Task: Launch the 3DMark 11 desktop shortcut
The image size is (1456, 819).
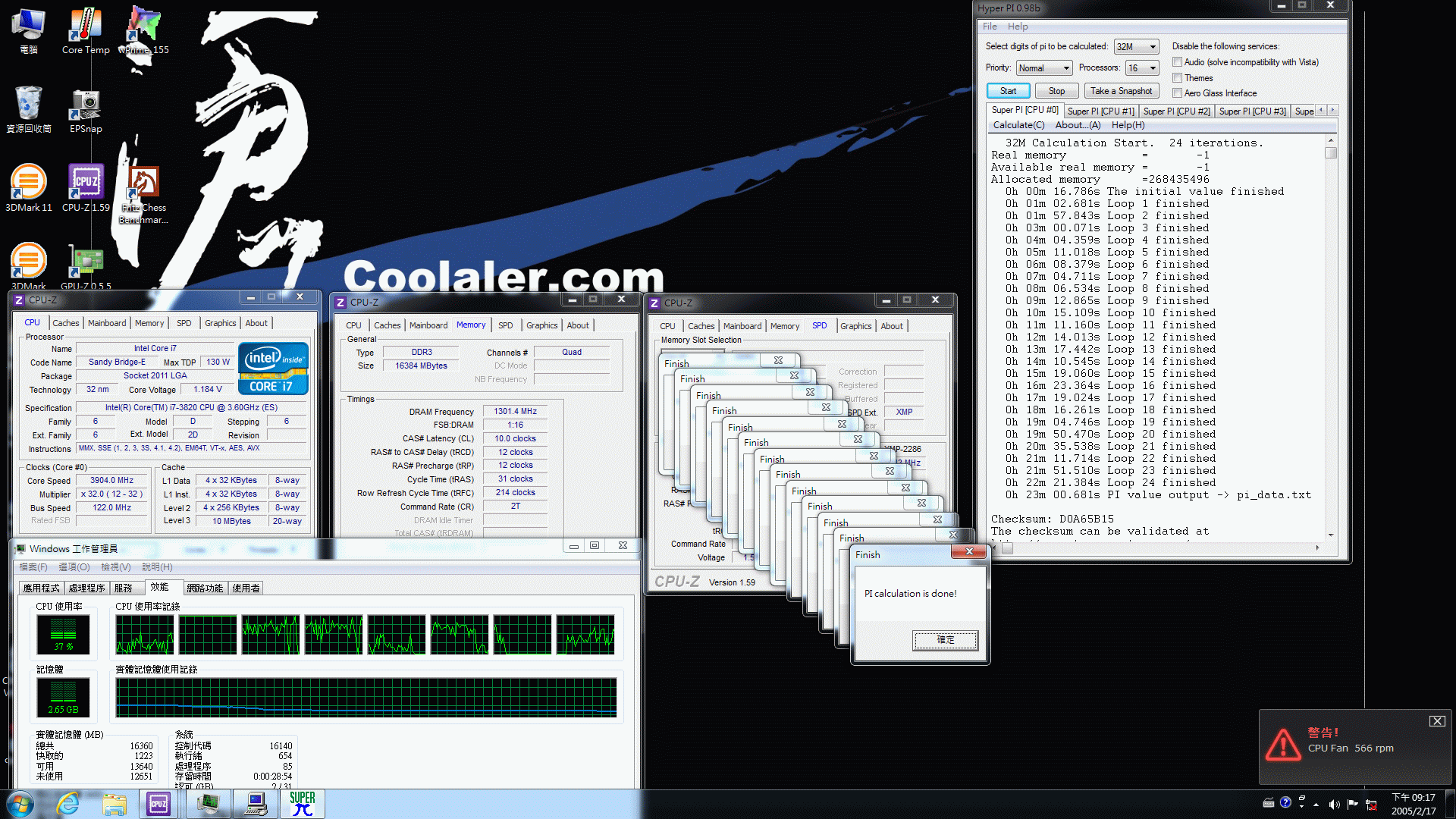Action: coord(29,188)
